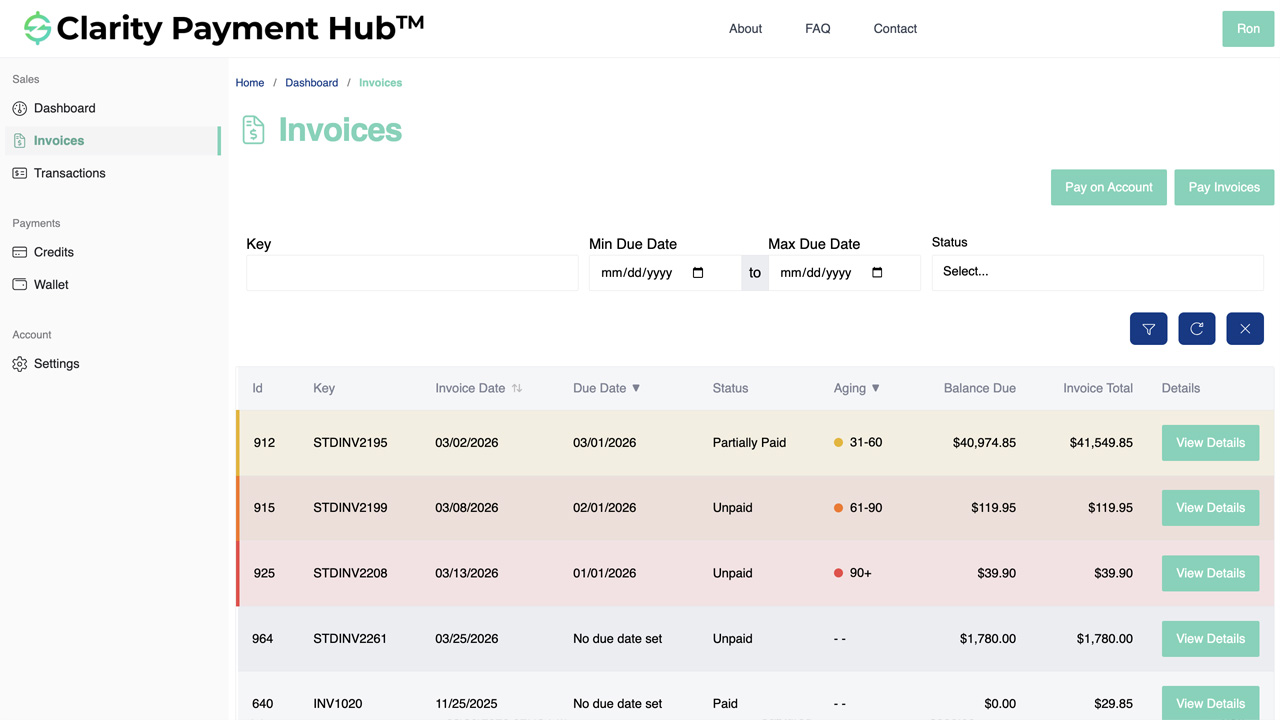Click the Transactions card icon in sidebar
Viewport: 1280px width, 720px height.
tap(19, 173)
